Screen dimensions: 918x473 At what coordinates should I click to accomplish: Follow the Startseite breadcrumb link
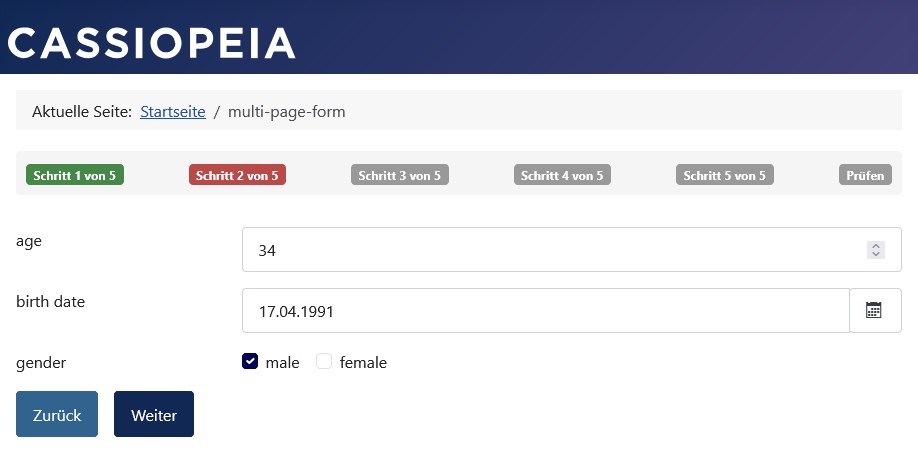[173, 112]
